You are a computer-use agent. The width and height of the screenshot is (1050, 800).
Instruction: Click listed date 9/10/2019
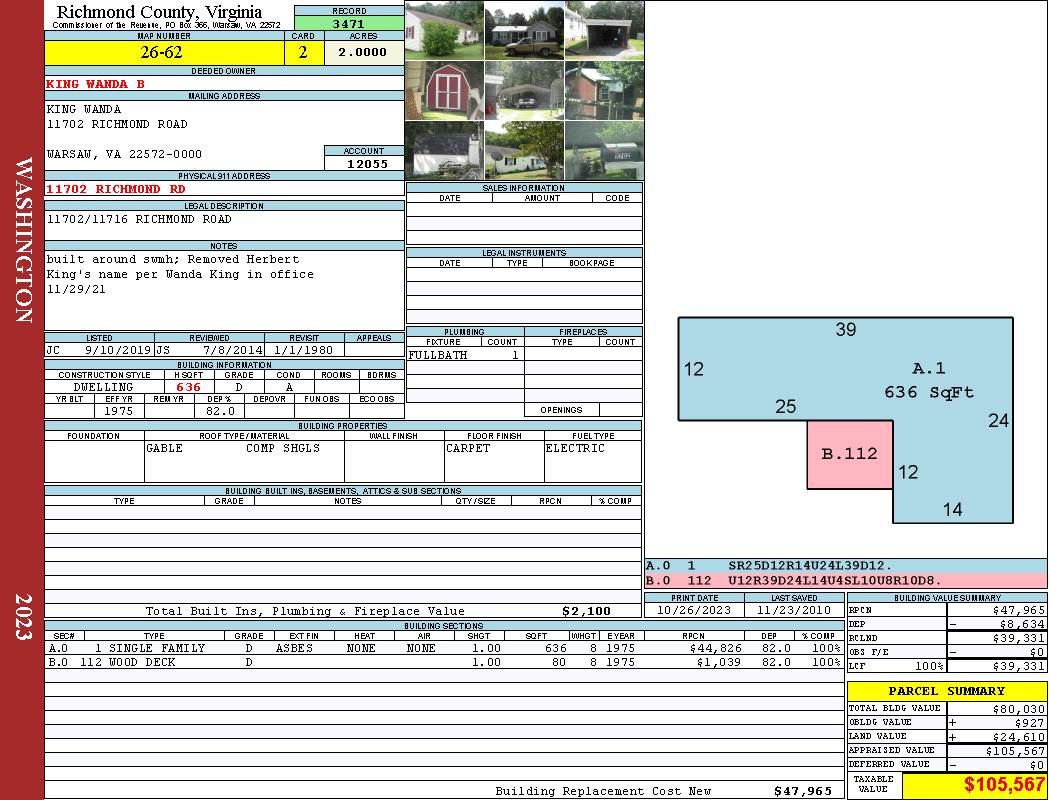118,349
